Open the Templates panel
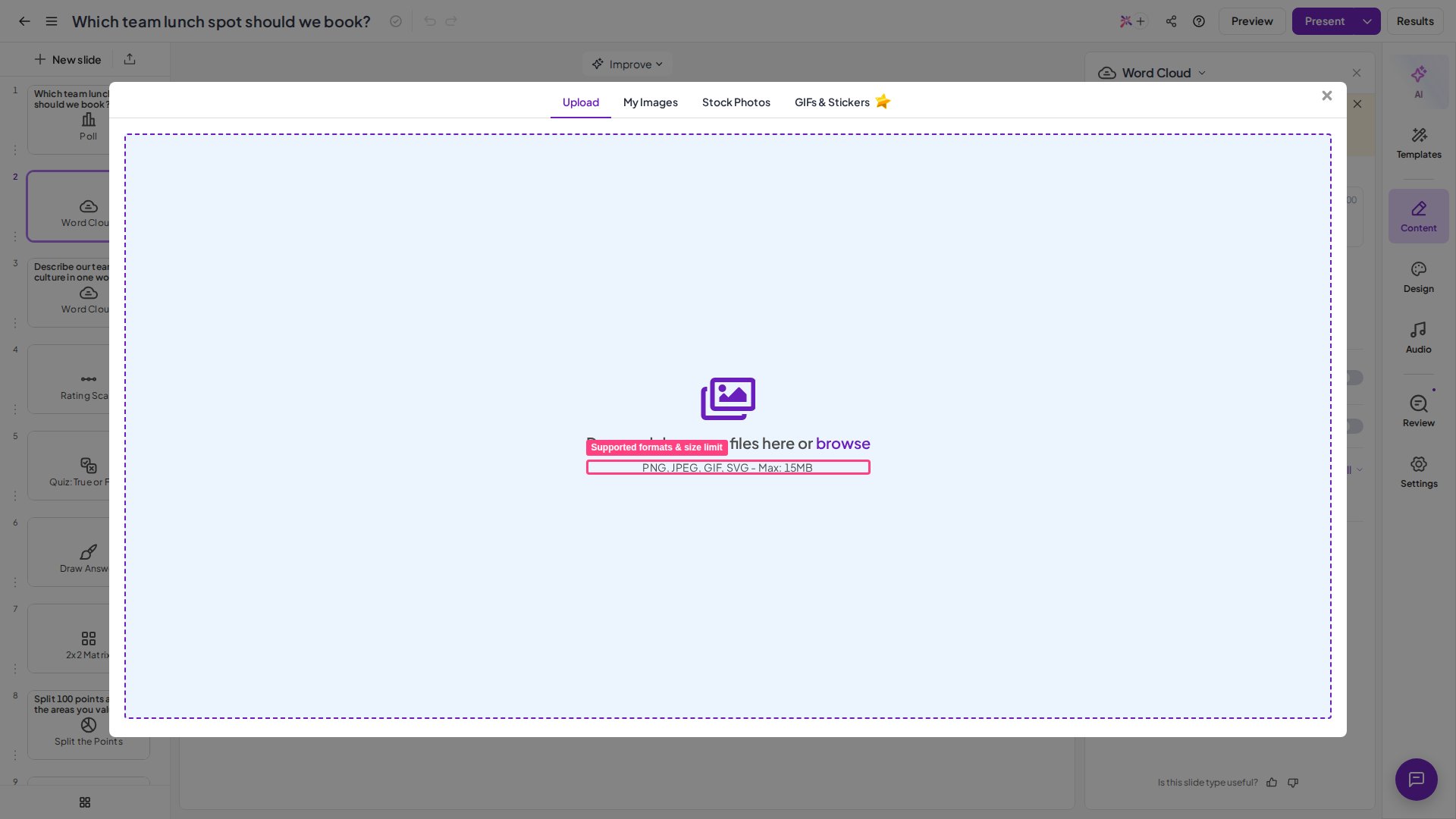Viewport: 1456px width, 819px height. (x=1418, y=143)
